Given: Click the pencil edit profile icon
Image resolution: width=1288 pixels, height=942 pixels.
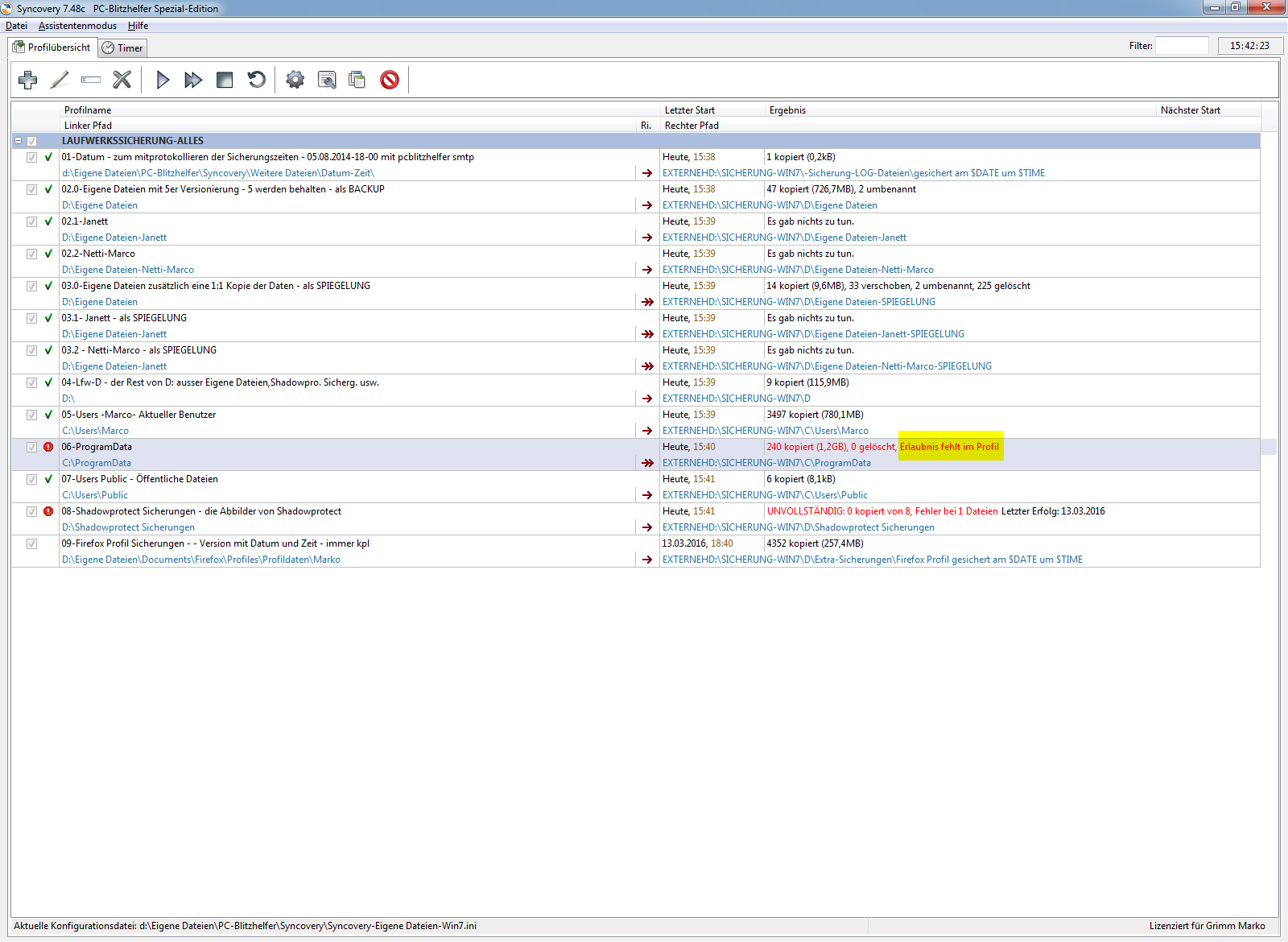Looking at the screenshot, I should (x=60, y=80).
